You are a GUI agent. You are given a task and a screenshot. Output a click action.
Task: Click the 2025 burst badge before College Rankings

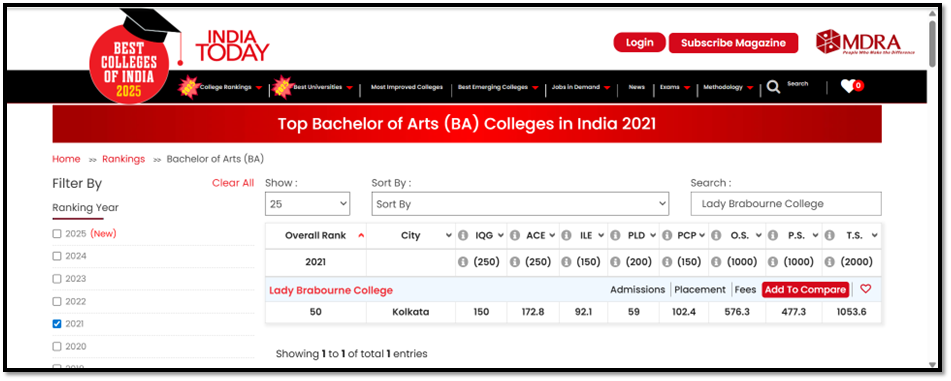point(188,87)
